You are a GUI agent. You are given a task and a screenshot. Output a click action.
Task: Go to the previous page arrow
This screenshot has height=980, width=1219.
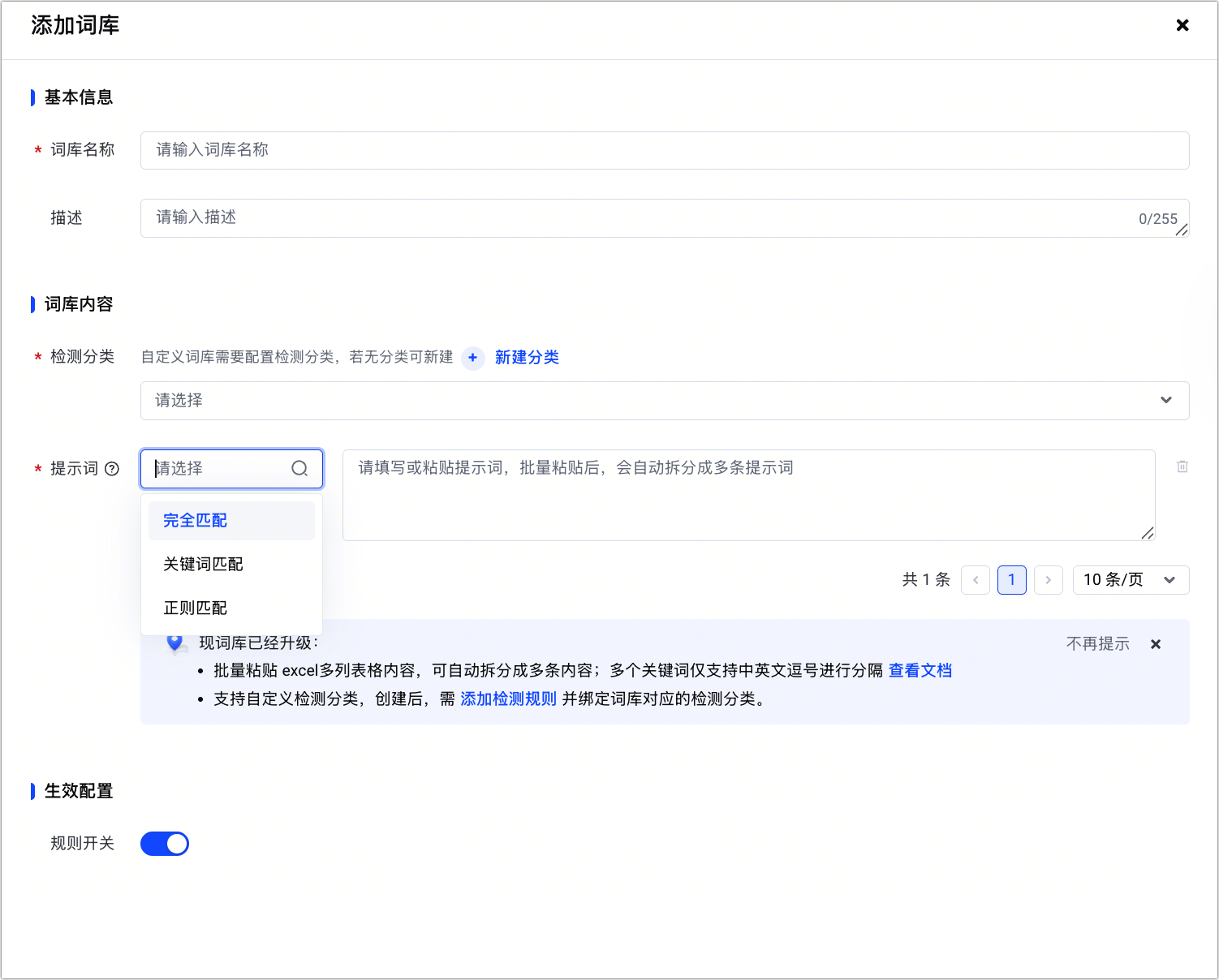pyautogui.click(x=976, y=580)
